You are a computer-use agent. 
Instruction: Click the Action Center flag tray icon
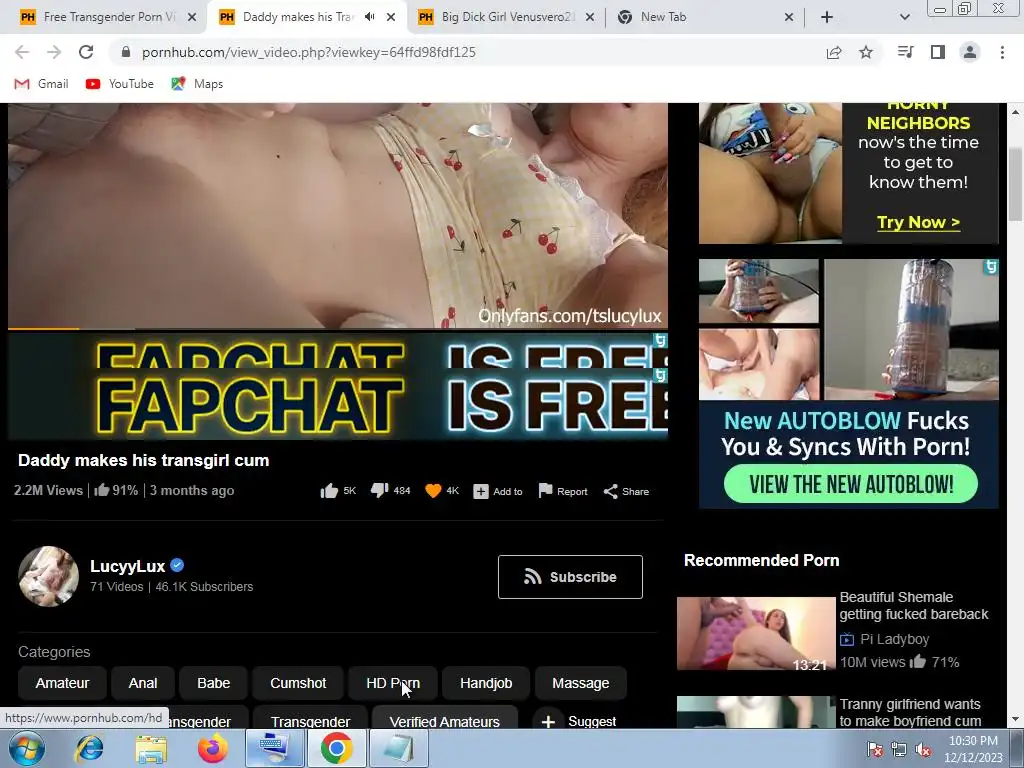[x=874, y=749]
